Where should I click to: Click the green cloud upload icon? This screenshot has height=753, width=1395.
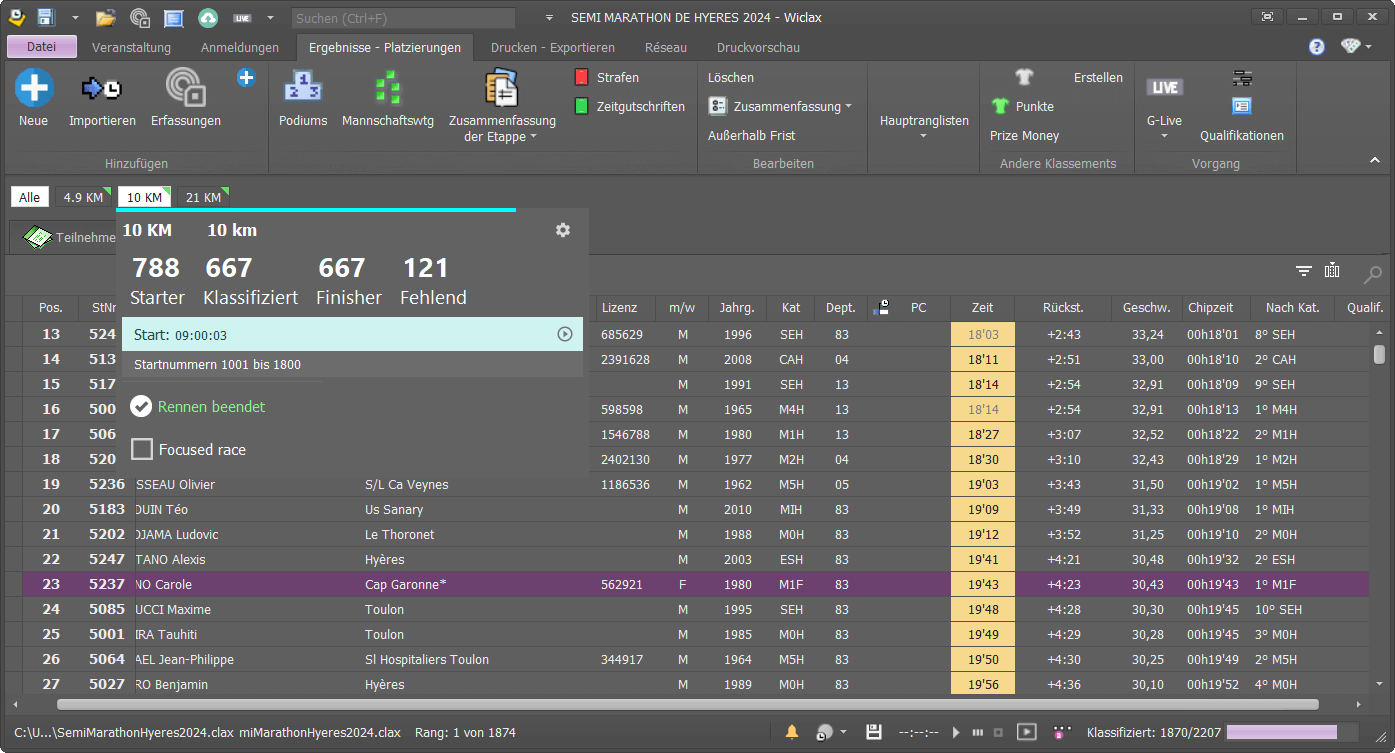click(208, 18)
